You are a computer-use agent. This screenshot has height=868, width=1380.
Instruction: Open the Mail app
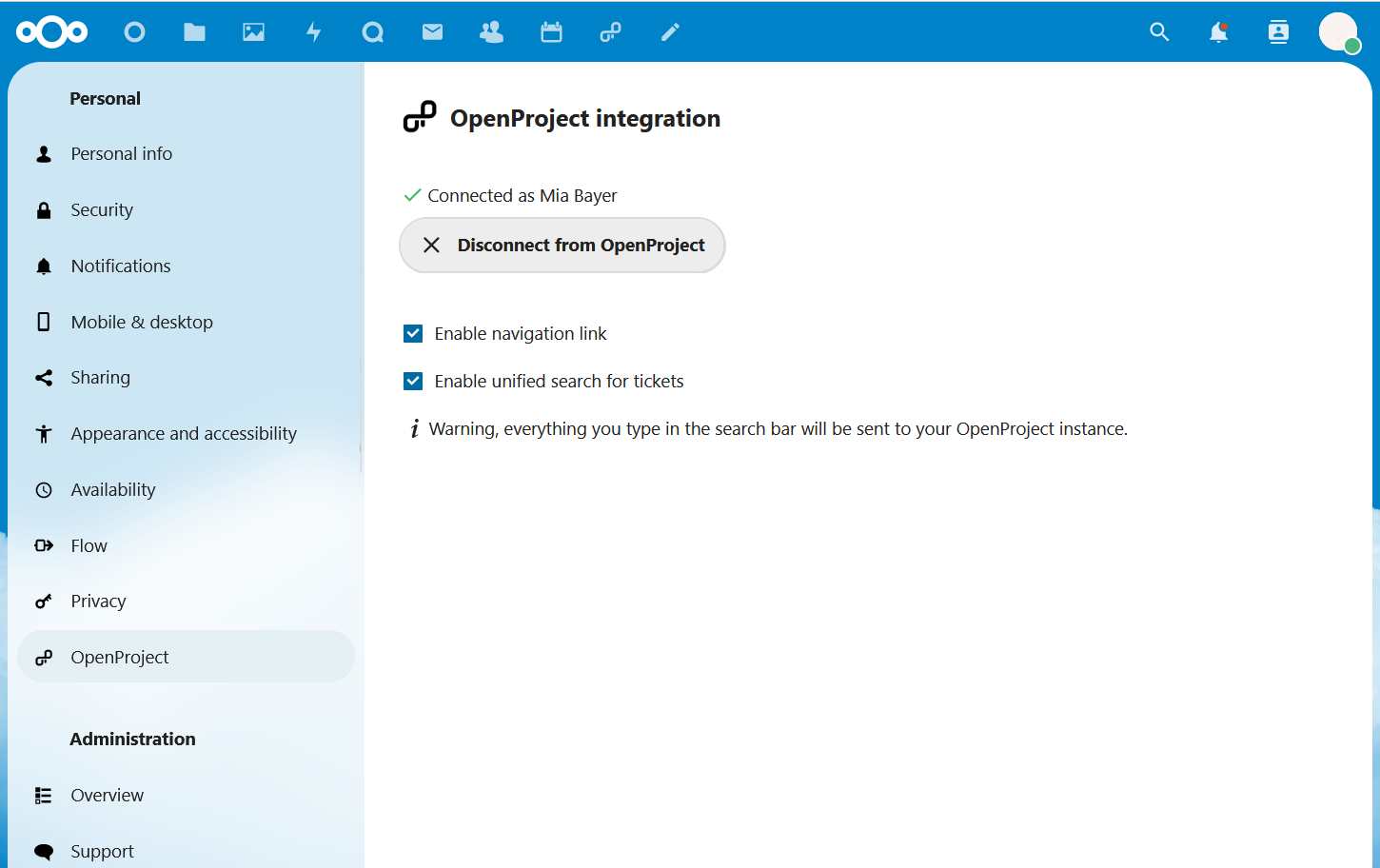tap(432, 31)
